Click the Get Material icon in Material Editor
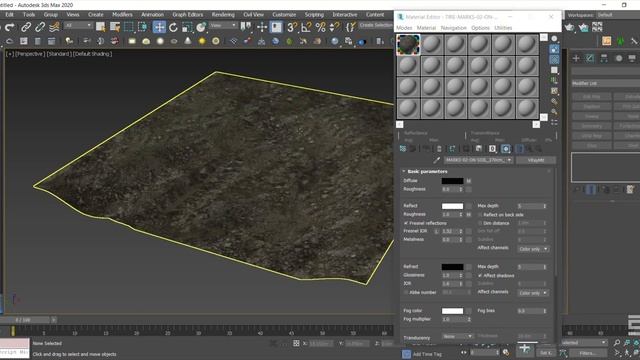Viewport: 640px width, 360px height. click(x=403, y=149)
